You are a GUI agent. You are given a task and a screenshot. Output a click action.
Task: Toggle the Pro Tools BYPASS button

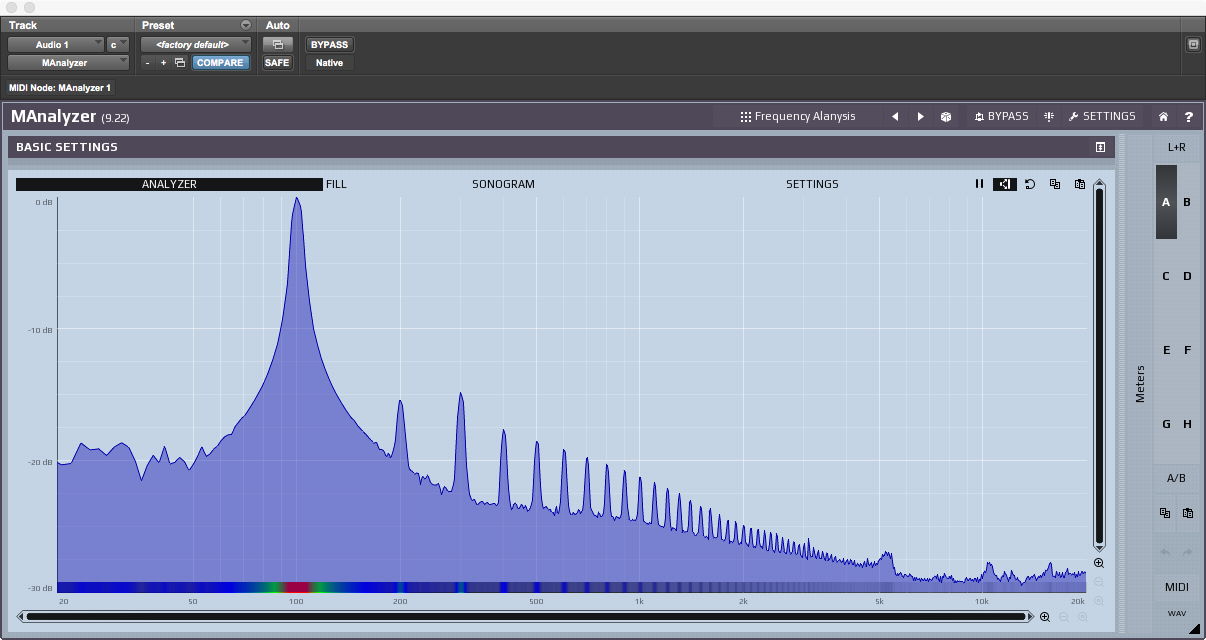coord(329,45)
